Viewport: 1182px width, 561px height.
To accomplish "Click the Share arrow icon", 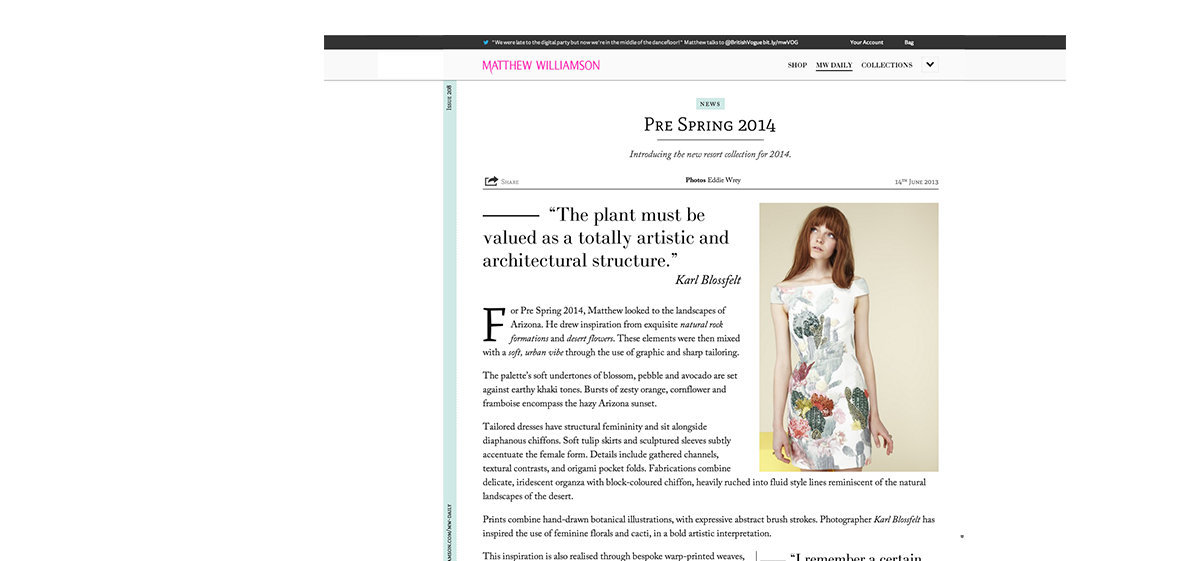I will pos(491,181).
